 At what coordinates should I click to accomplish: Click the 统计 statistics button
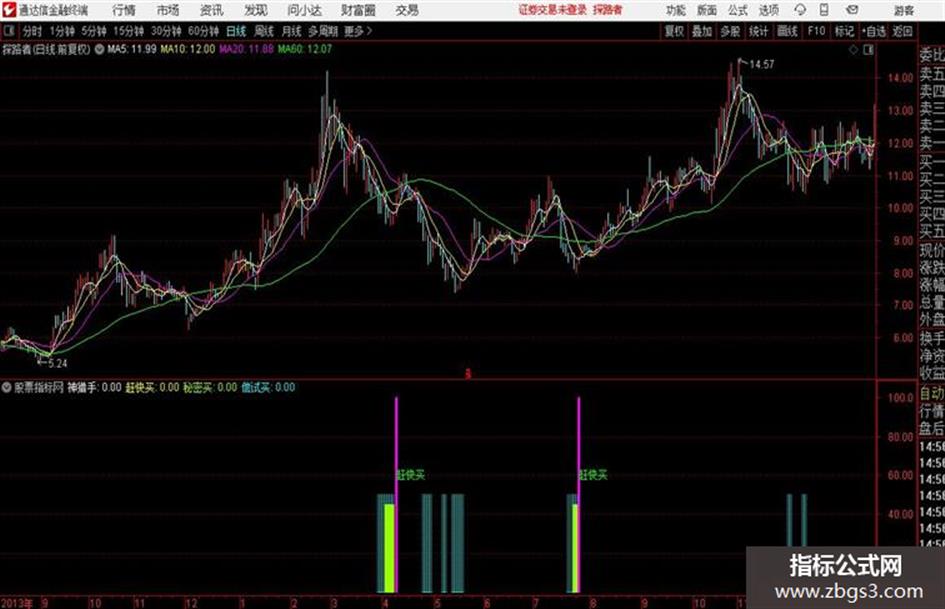pos(759,31)
